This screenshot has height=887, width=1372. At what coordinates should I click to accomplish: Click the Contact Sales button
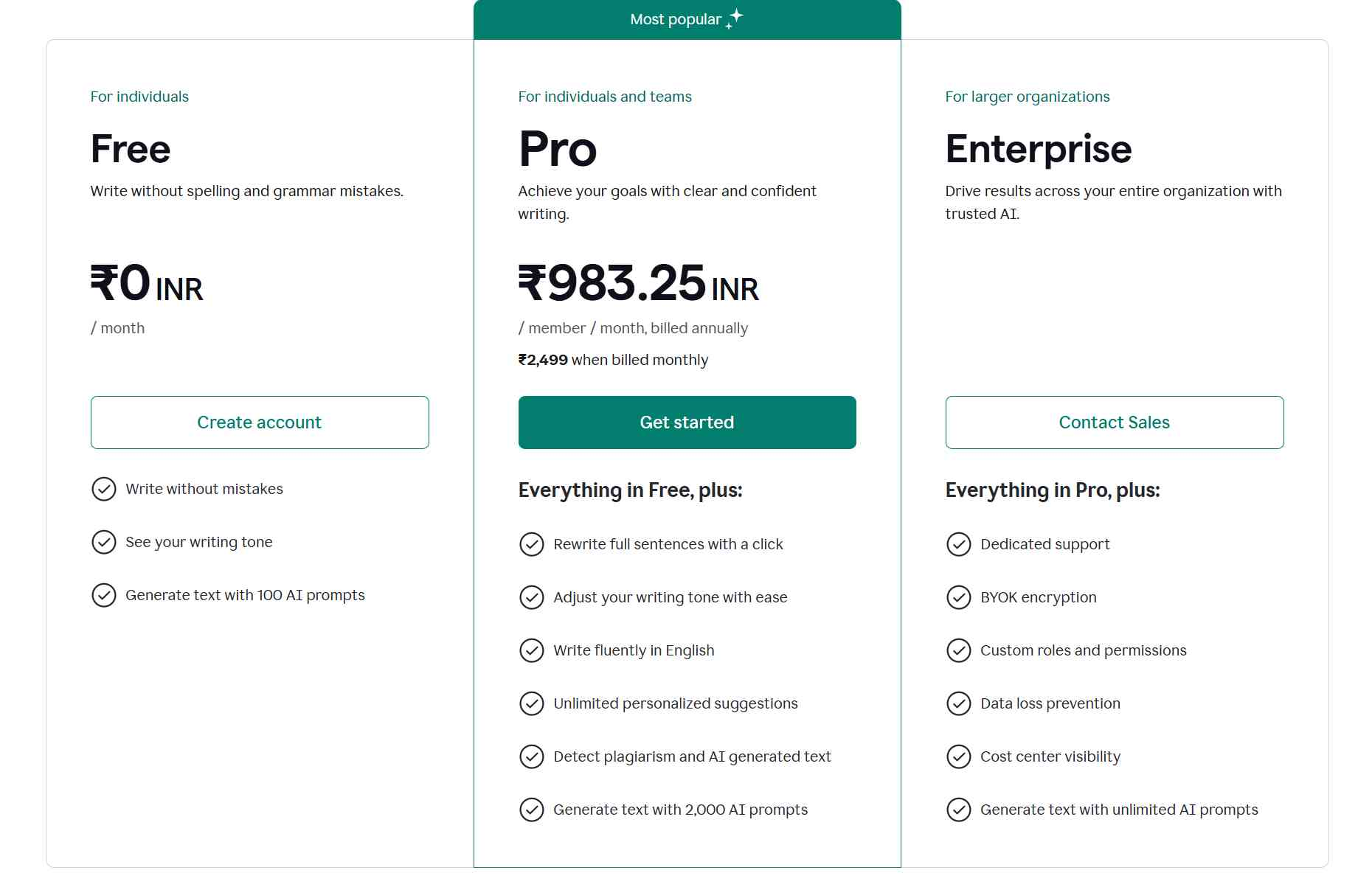[x=1114, y=422]
